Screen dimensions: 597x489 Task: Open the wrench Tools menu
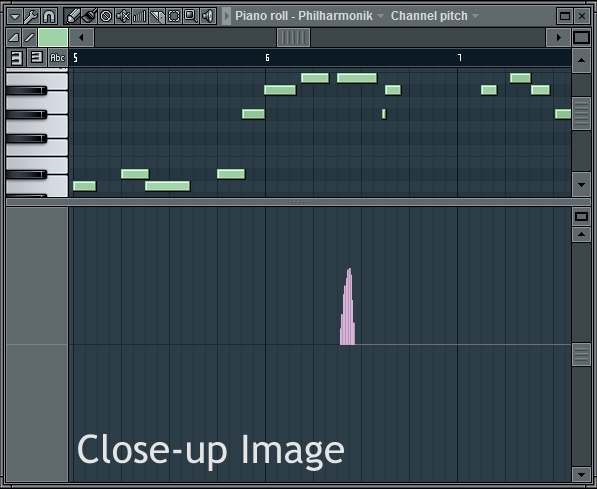coord(32,16)
